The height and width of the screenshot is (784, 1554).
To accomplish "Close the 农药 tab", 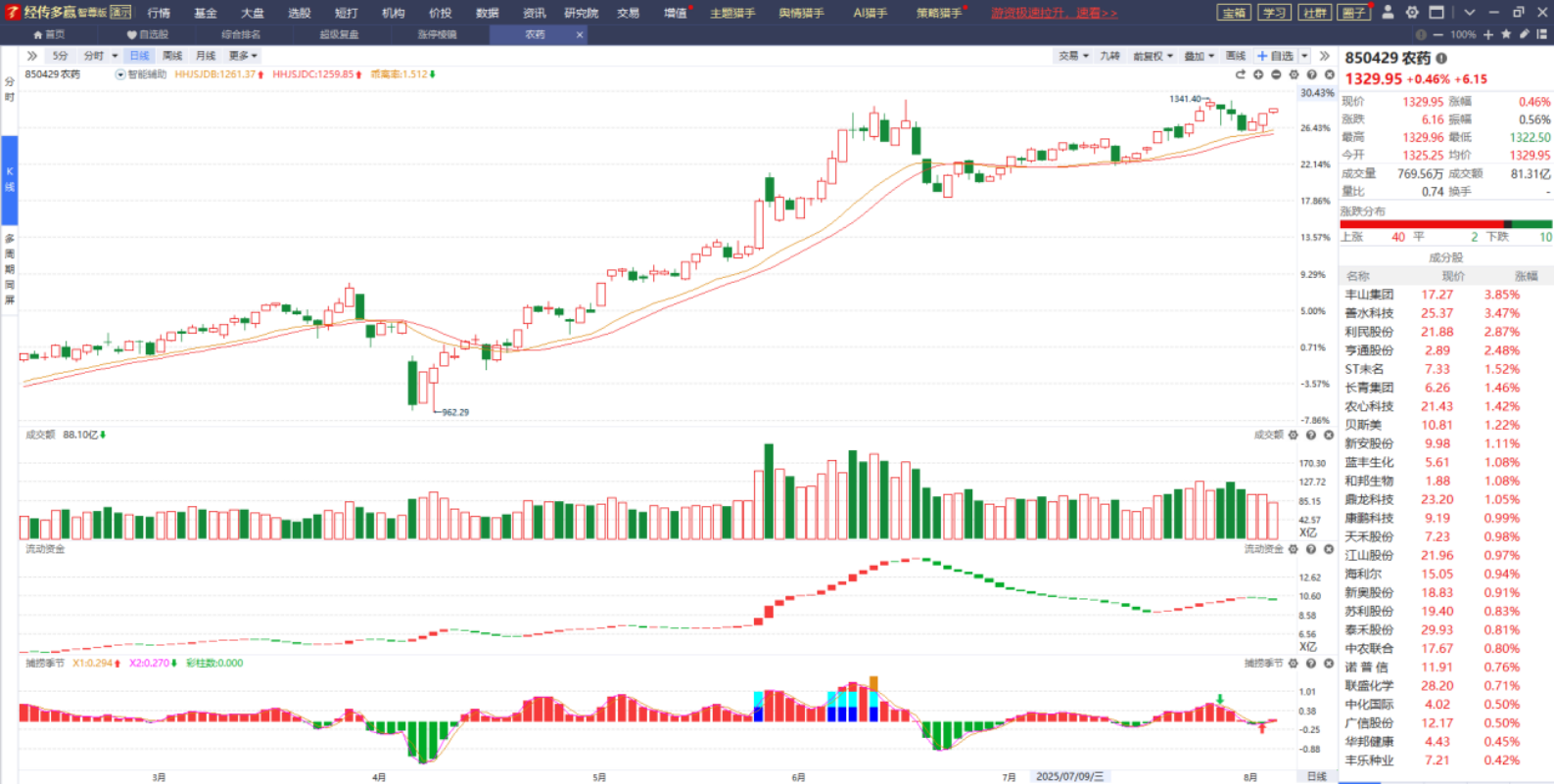I will tap(580, 34).
